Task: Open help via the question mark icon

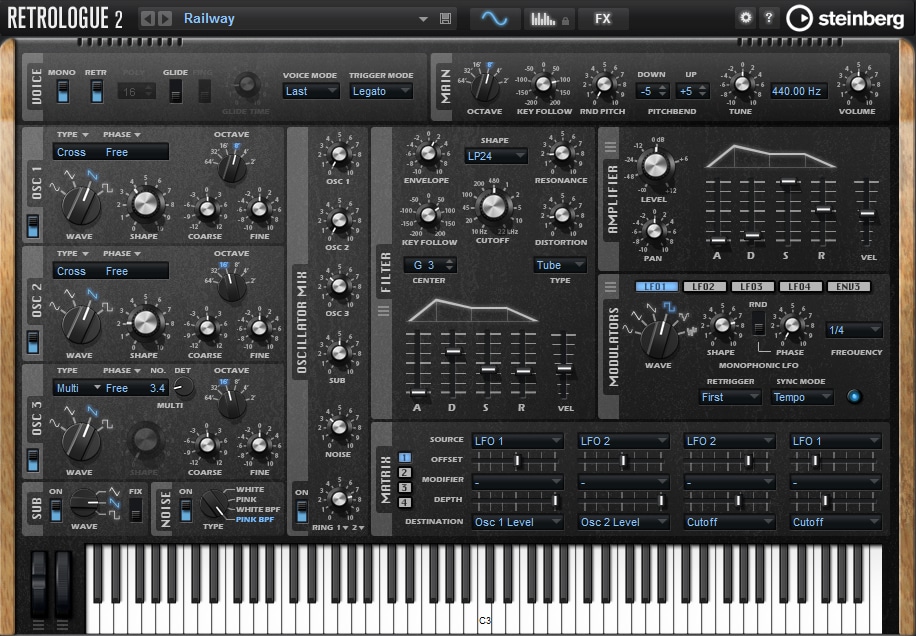Action: [768, 18]
